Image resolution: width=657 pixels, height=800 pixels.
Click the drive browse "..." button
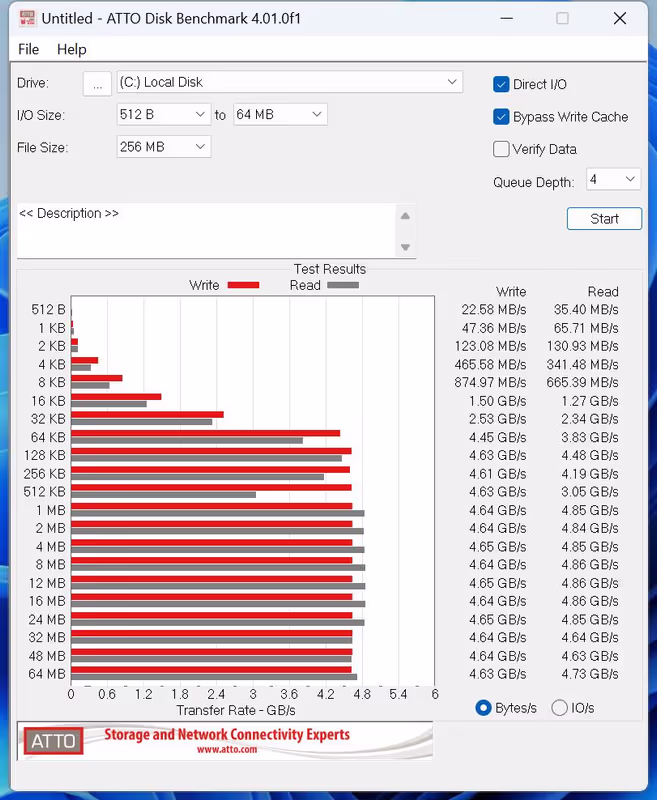(x=97, y=84)
